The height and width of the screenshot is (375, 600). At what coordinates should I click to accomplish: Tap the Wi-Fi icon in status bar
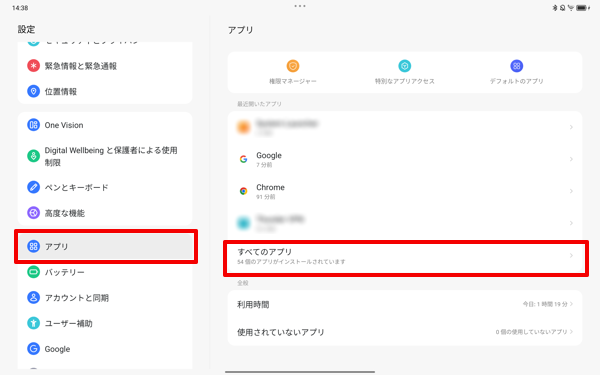(x=571, y=8)
